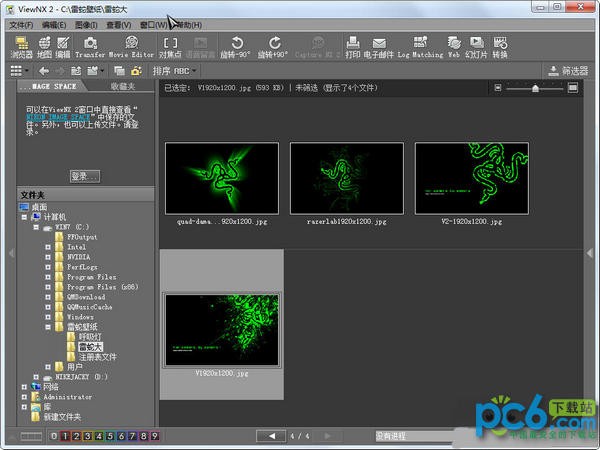Collapse the left panel arrow

12,253
